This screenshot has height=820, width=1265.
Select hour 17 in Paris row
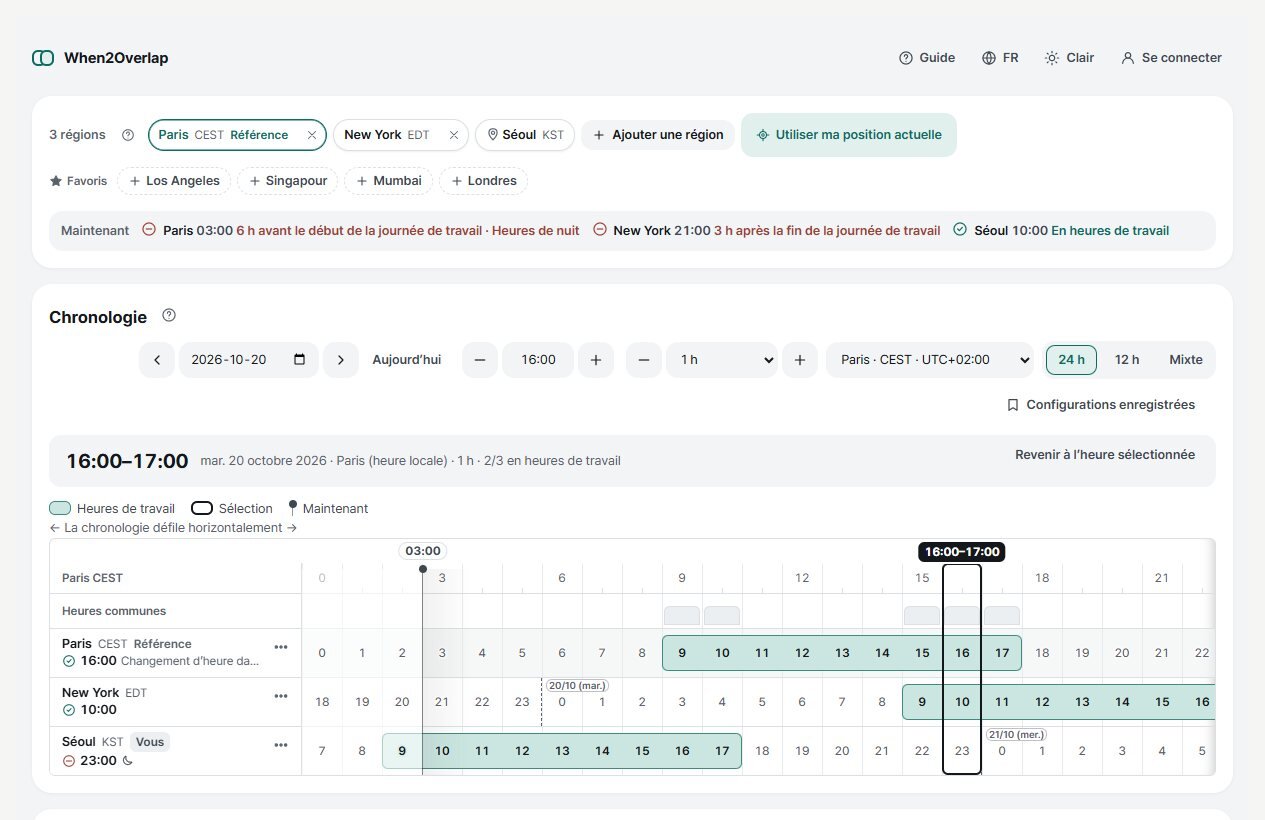click(x=1002, y=653)
